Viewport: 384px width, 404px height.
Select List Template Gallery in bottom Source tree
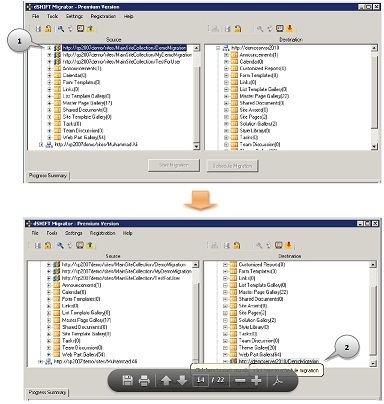(86, 313)
